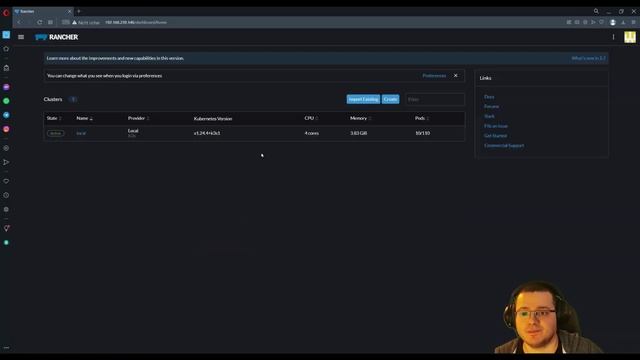This screenshot has height=360, width=640.
Task: Go back in browser history
Action: pos(19,22)
